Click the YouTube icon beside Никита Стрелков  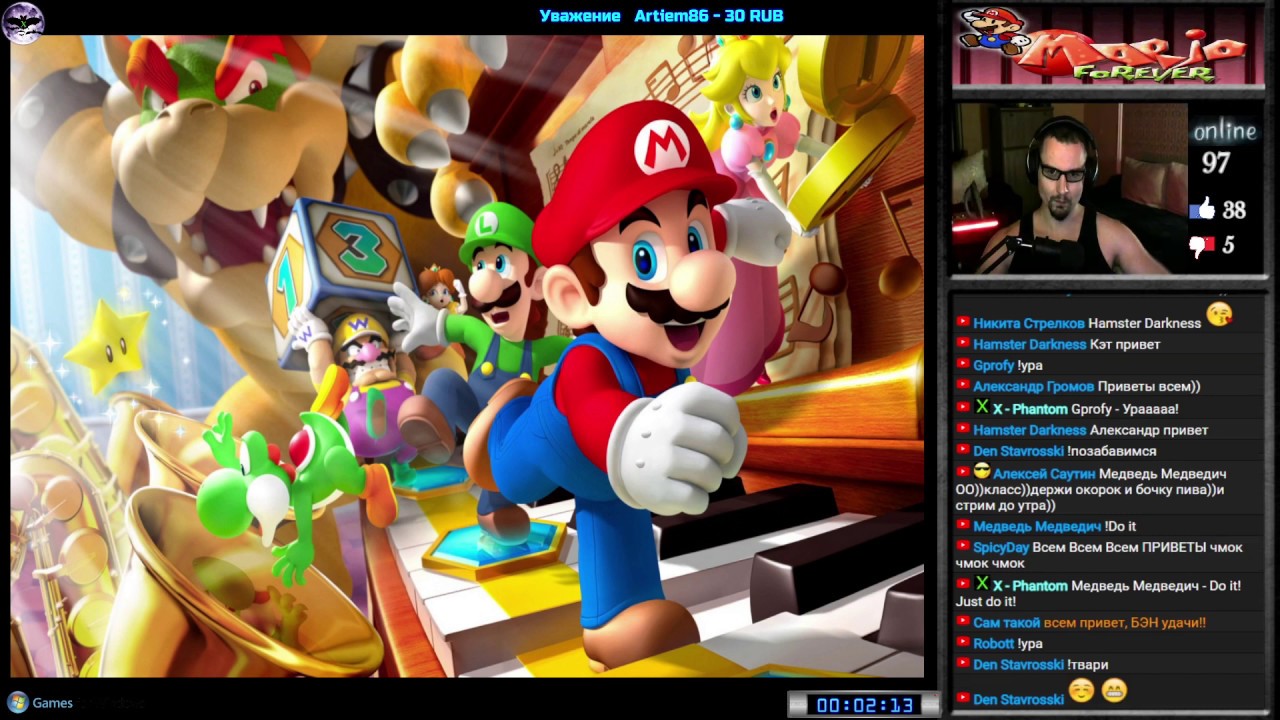tap(963, 323)
